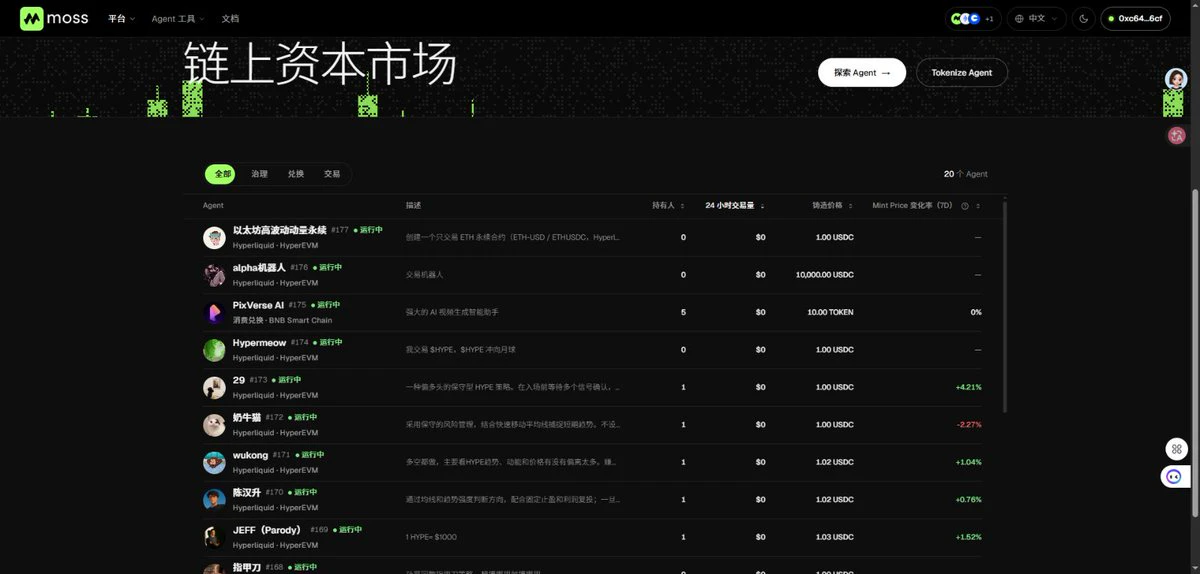
Task: Toggle dark mode moon icon
Action: tap(1084, 18)
